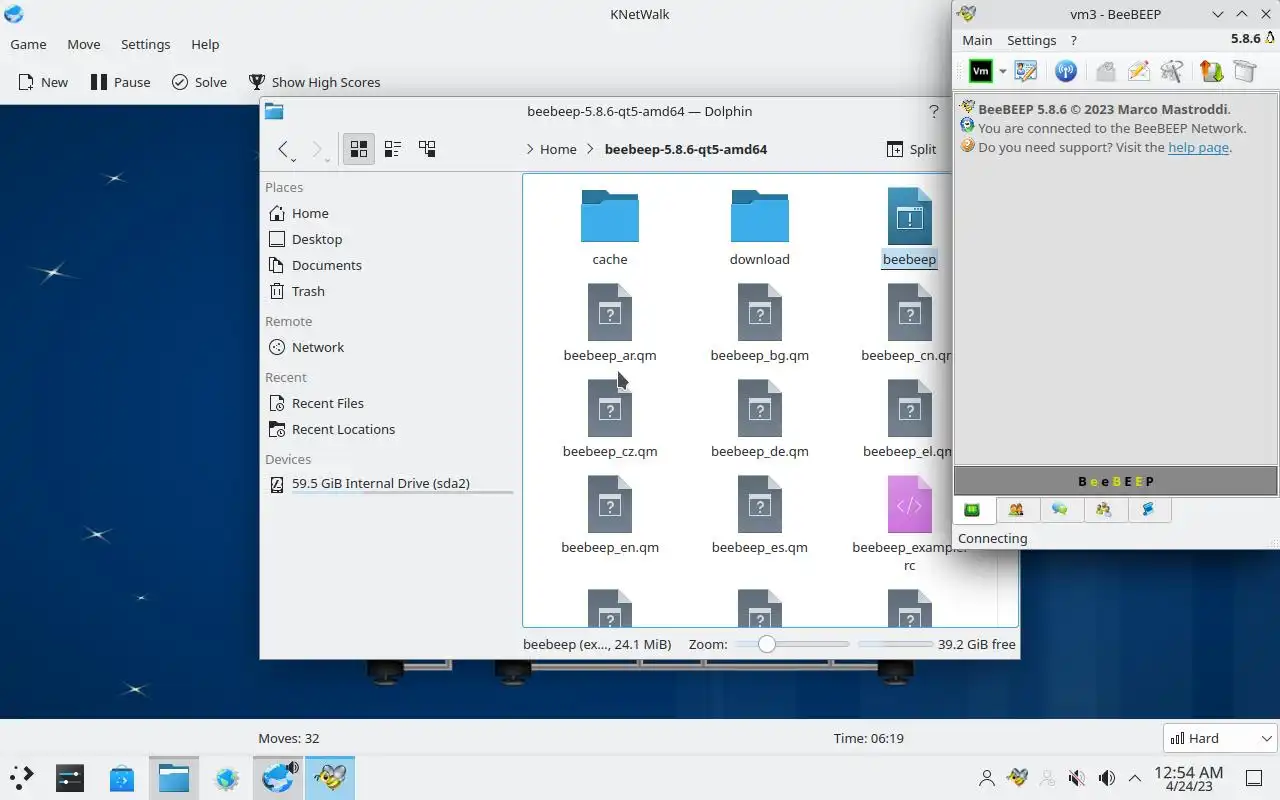The image size is (1280, 800).
Task: Go back in Dolphin navigation
Action: click(284, 149)
